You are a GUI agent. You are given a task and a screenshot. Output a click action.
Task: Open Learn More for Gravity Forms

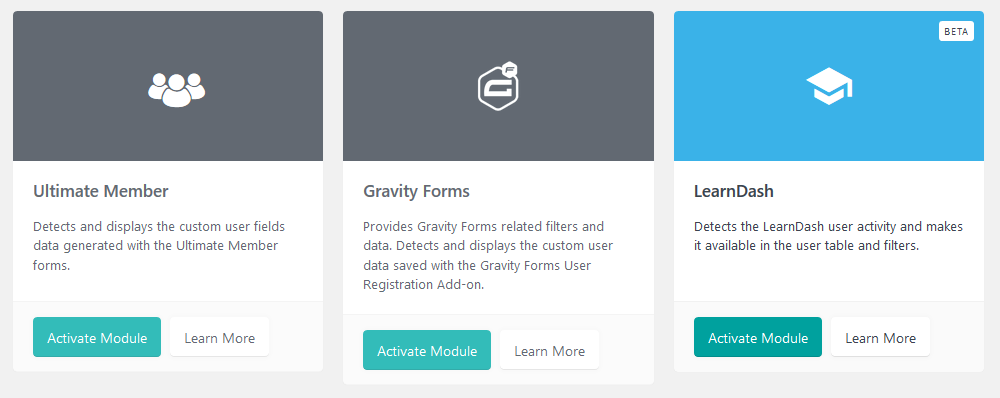tap(549, 350)
